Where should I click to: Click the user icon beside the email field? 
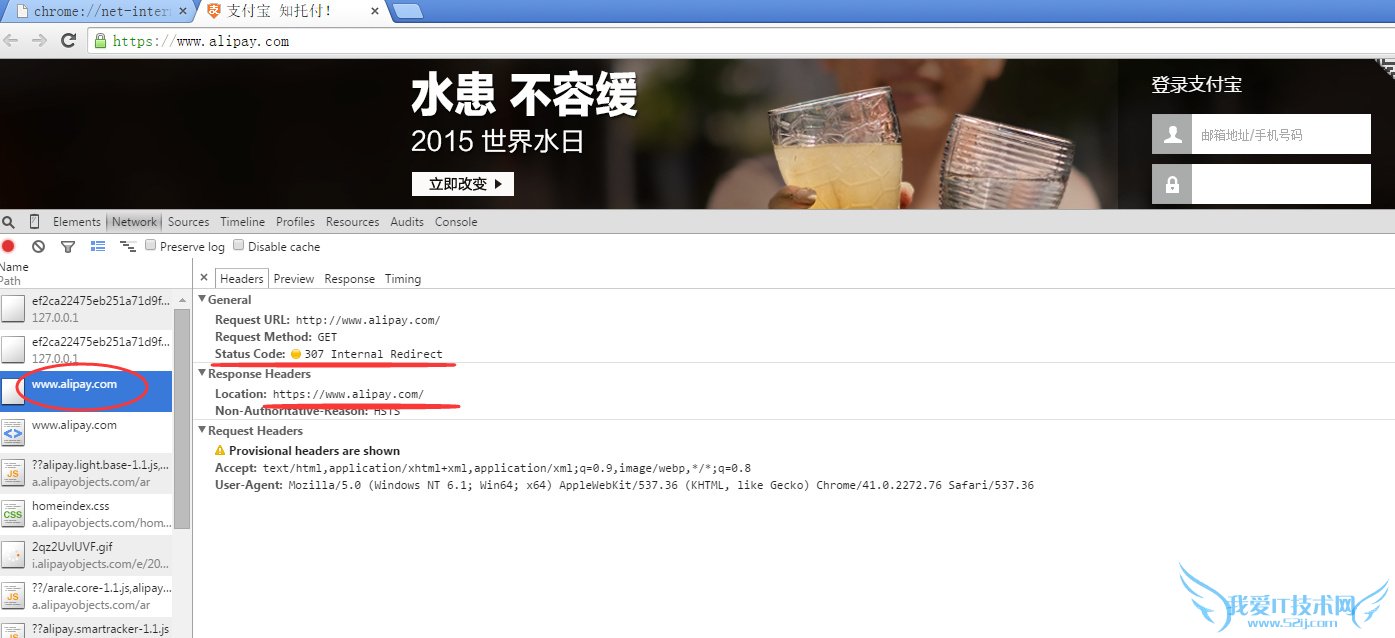pos(1172,134)
